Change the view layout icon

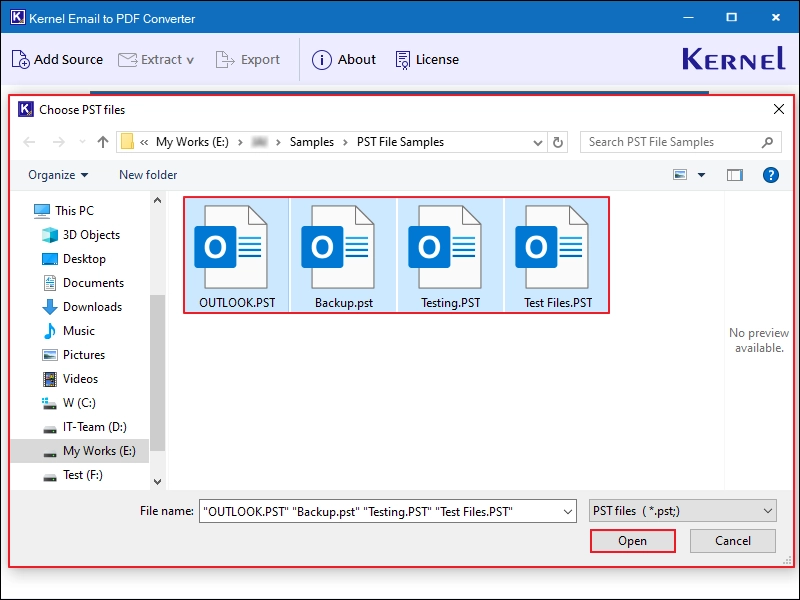coord(680,175)
